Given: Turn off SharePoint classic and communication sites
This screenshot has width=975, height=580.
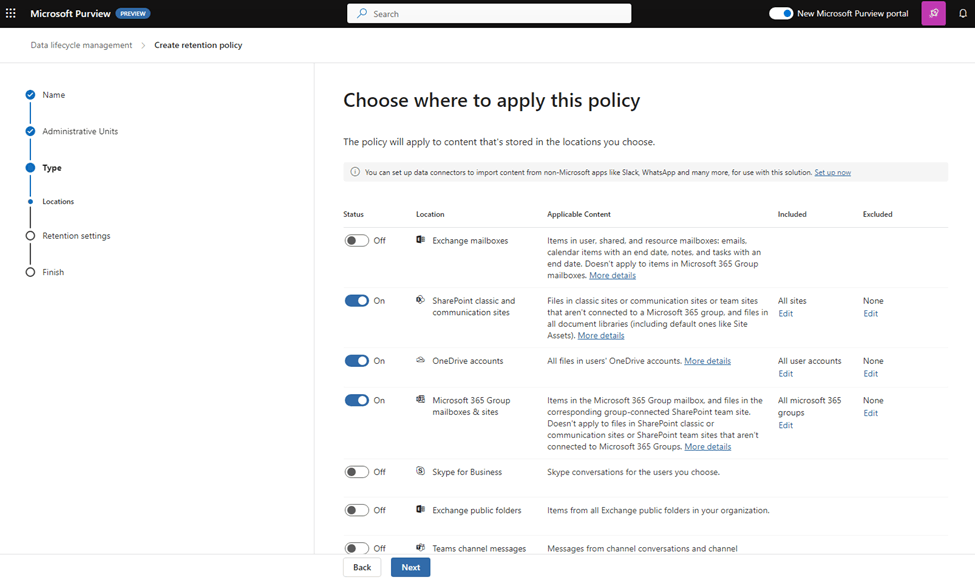Looking at the screenshot, I should click(x=357, y=301).
